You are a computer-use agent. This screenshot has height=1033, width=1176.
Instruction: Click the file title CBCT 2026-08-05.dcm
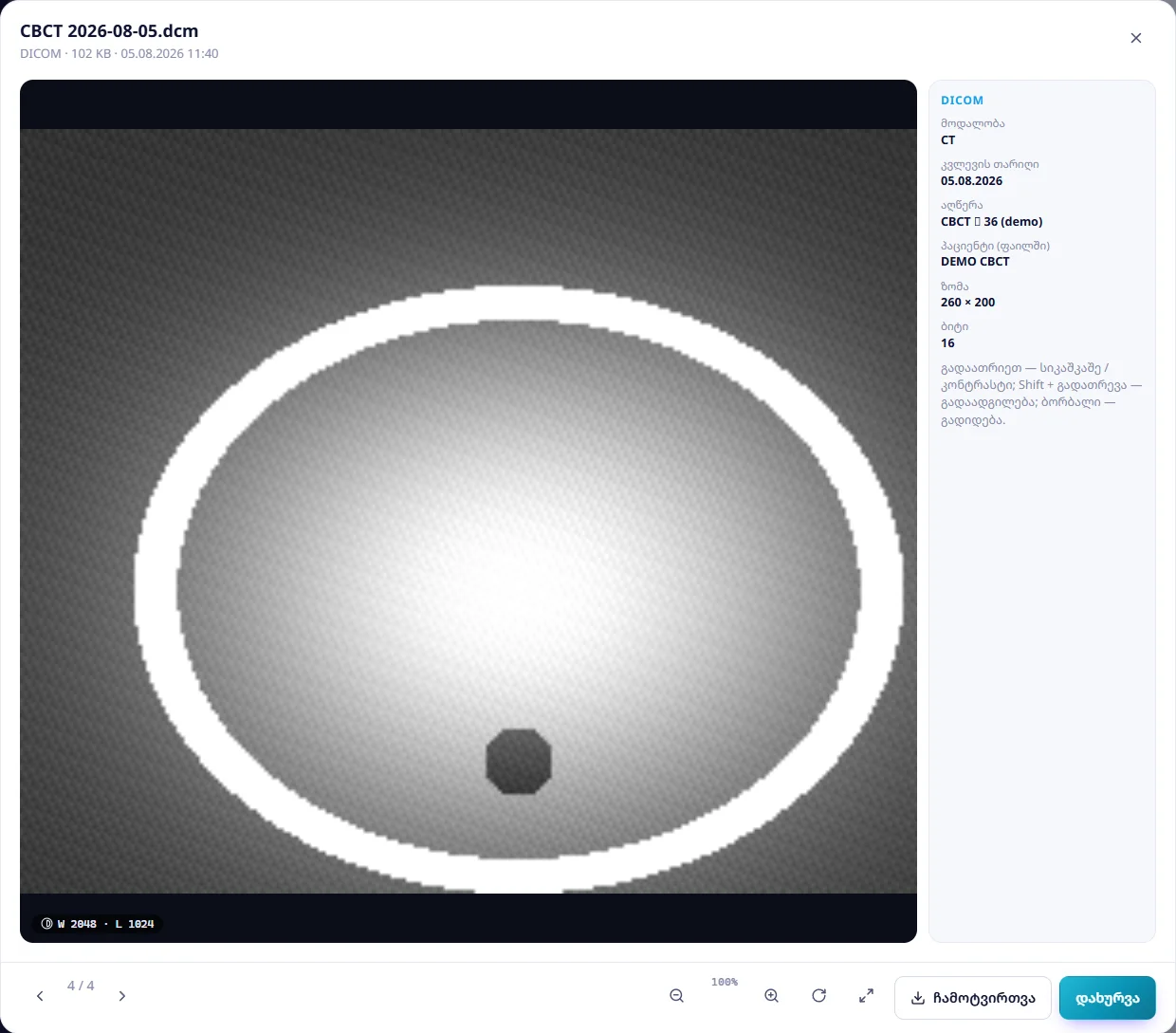click(x=109, y=30)
